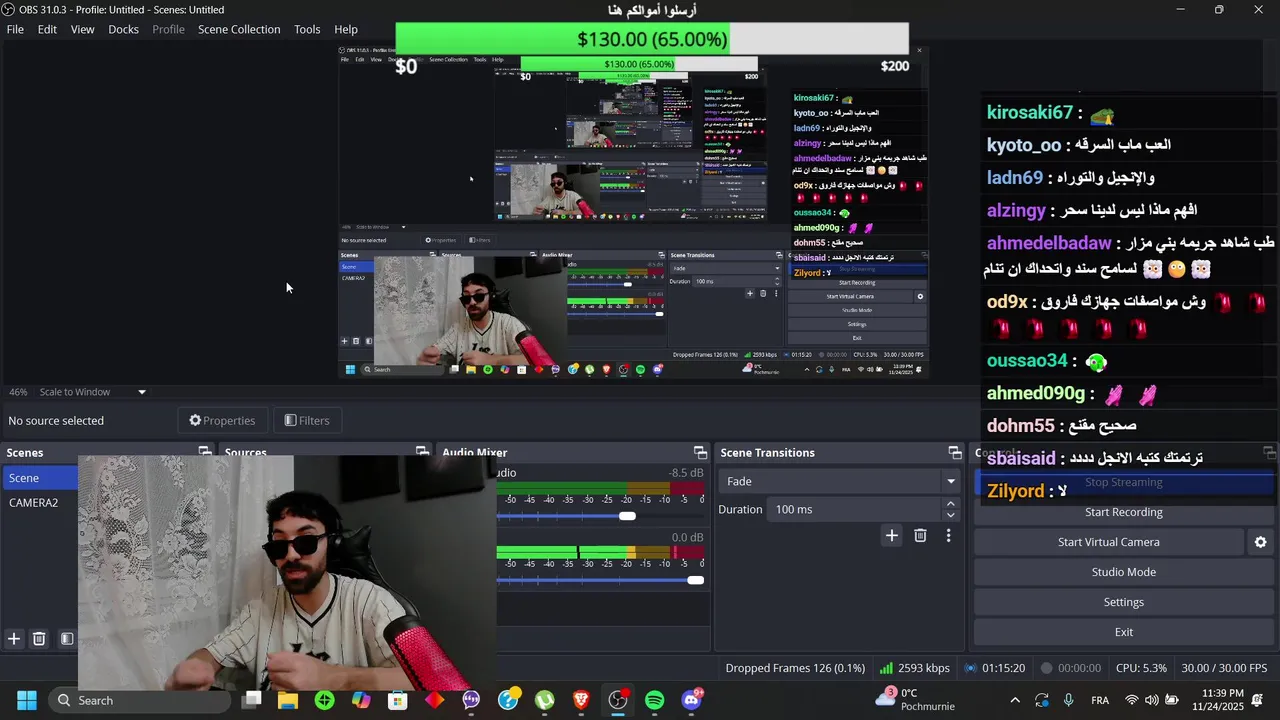Open the Help menu
The width and height of the screenshot is (1280, 720).
346,29
